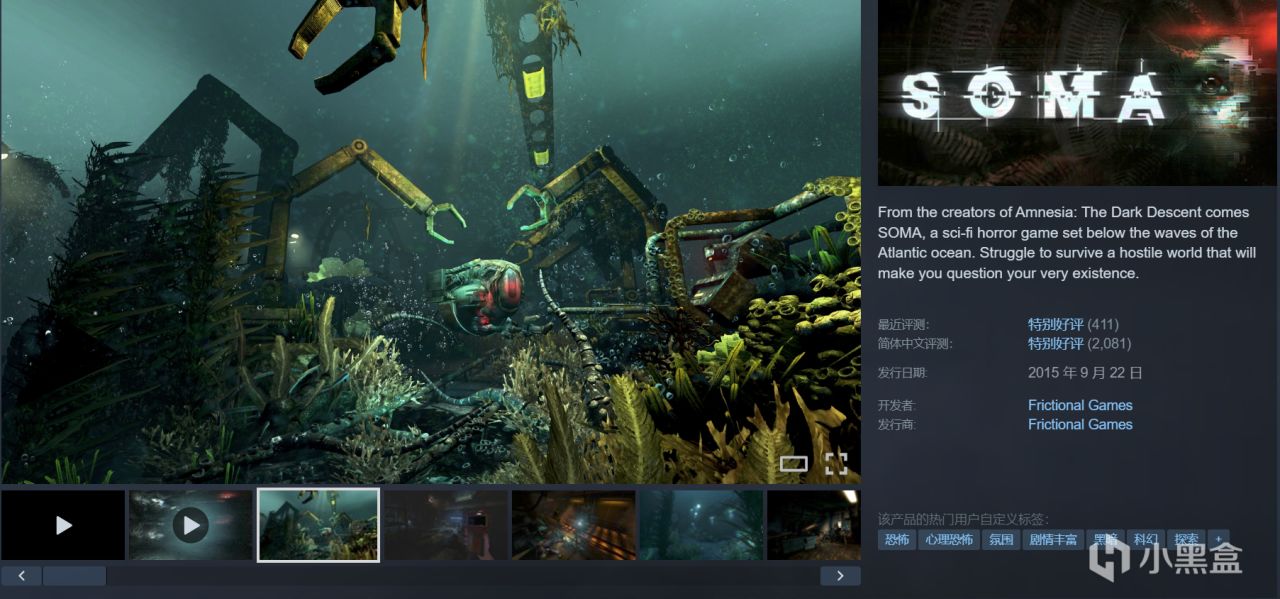Click the 探索 tag
Image resolution: width=1280 pixels, height=599 pixels.
click(1186, 540)
